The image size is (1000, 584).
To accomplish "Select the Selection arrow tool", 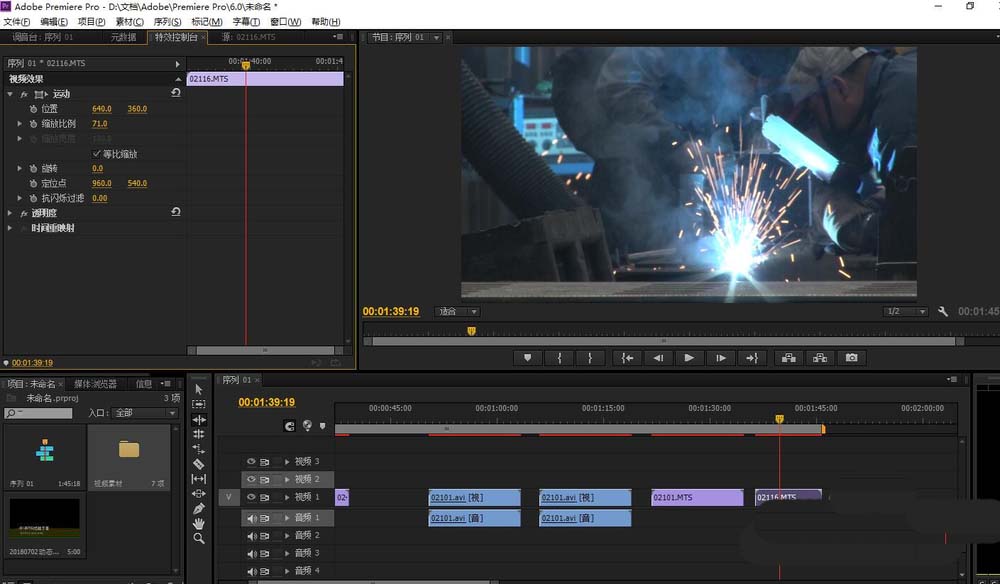I will [x=199, y=389].
